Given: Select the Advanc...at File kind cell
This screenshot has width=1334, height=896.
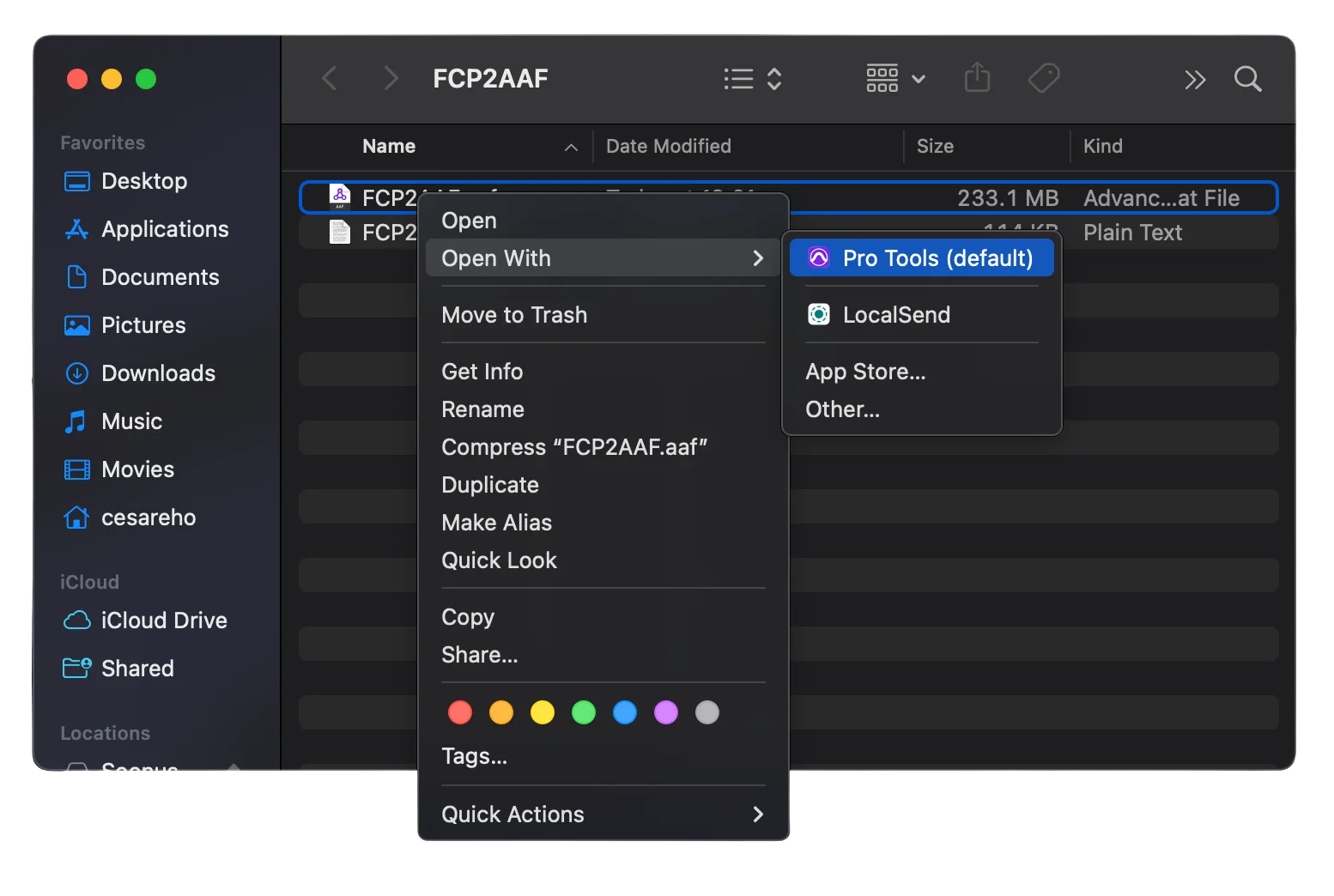Looking at the screenshot, I should point(1161,198).
